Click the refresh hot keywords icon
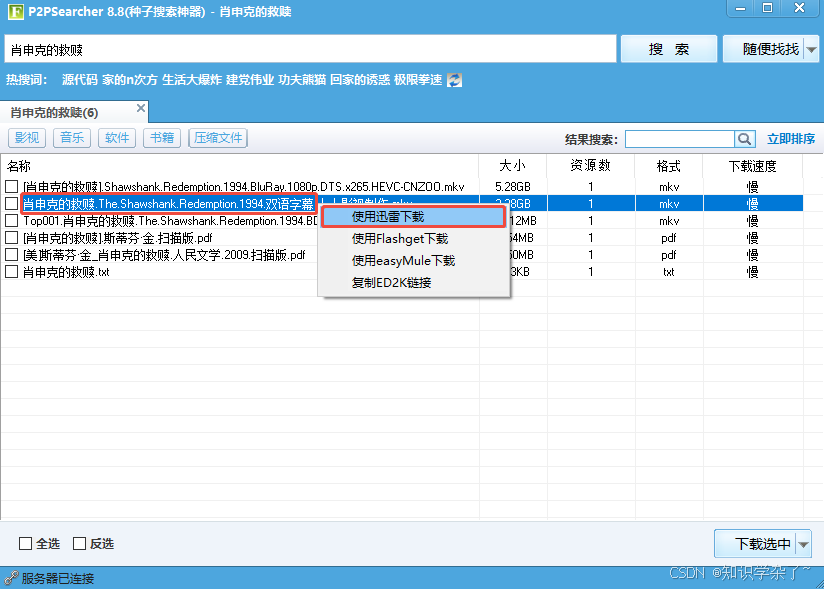Screen dimensions: 824x589 (x=454, y=80)
